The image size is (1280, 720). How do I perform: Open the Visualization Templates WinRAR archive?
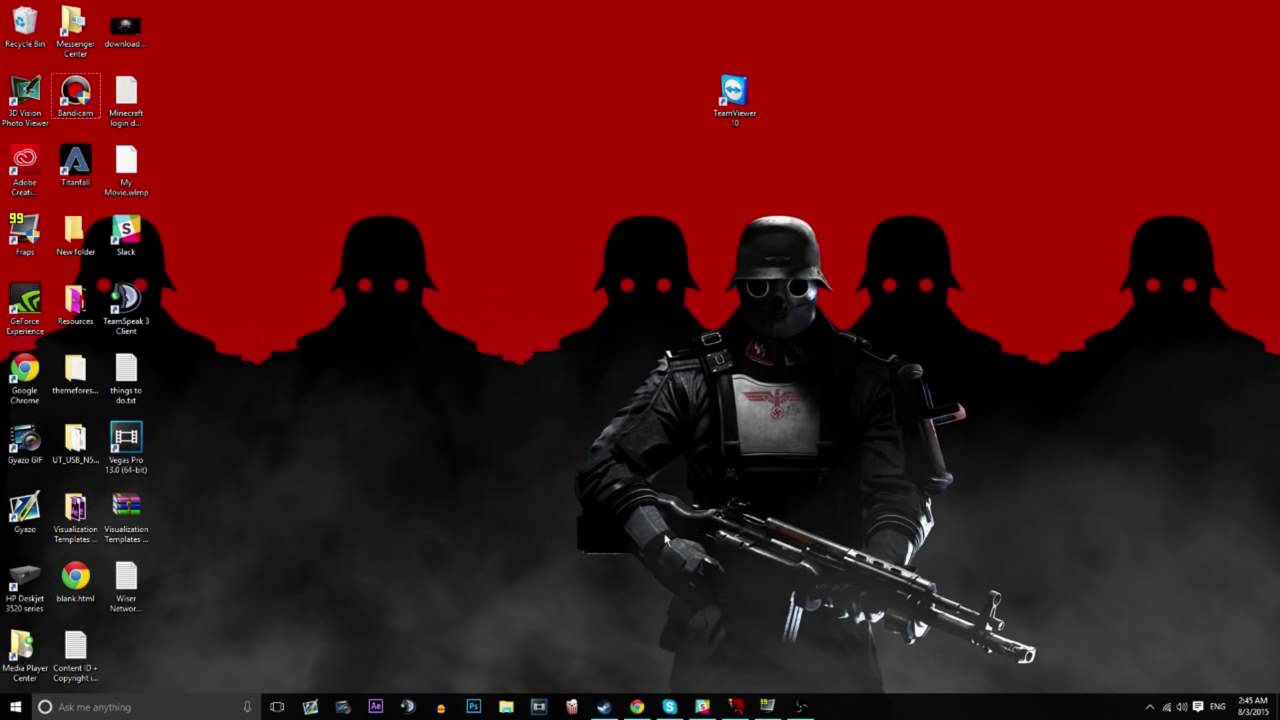[125, 518]
